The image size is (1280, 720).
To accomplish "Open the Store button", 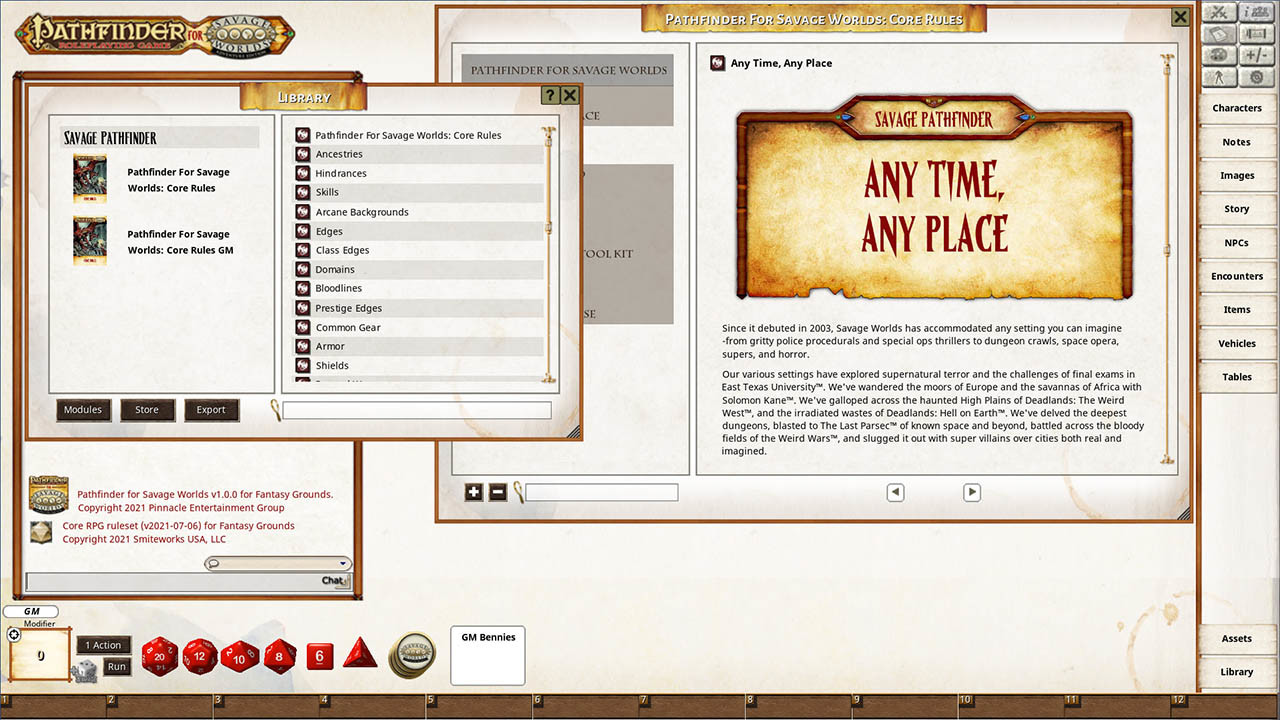I will 147,409.
